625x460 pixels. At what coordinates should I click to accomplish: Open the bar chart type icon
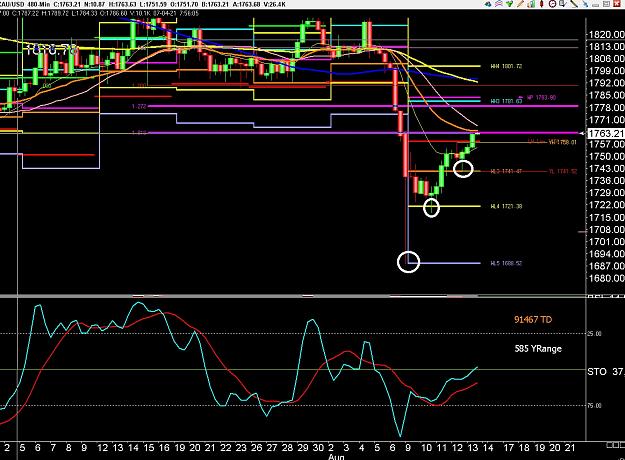pos(531,4)
